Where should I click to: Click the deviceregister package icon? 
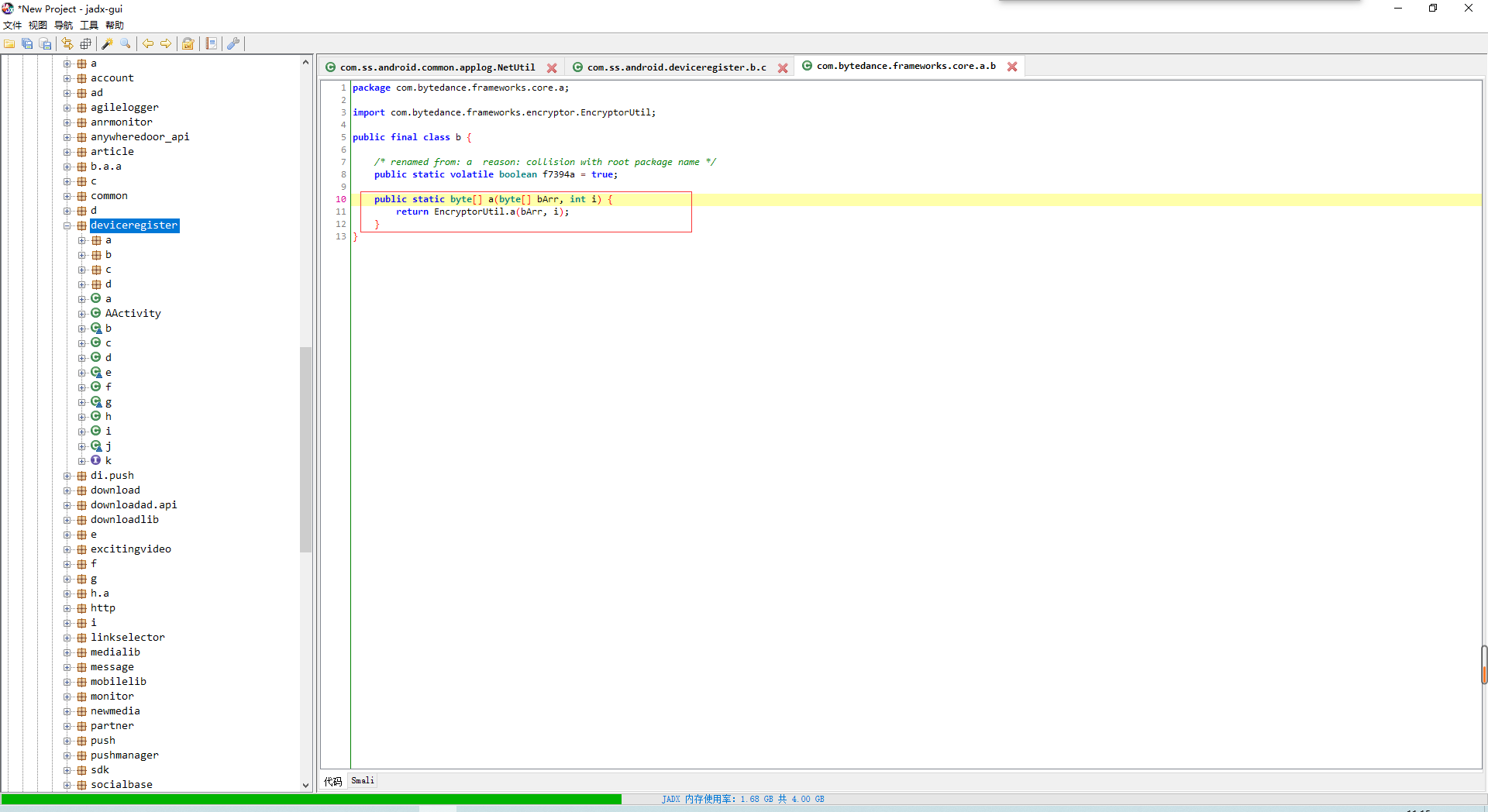coord(81,225)
